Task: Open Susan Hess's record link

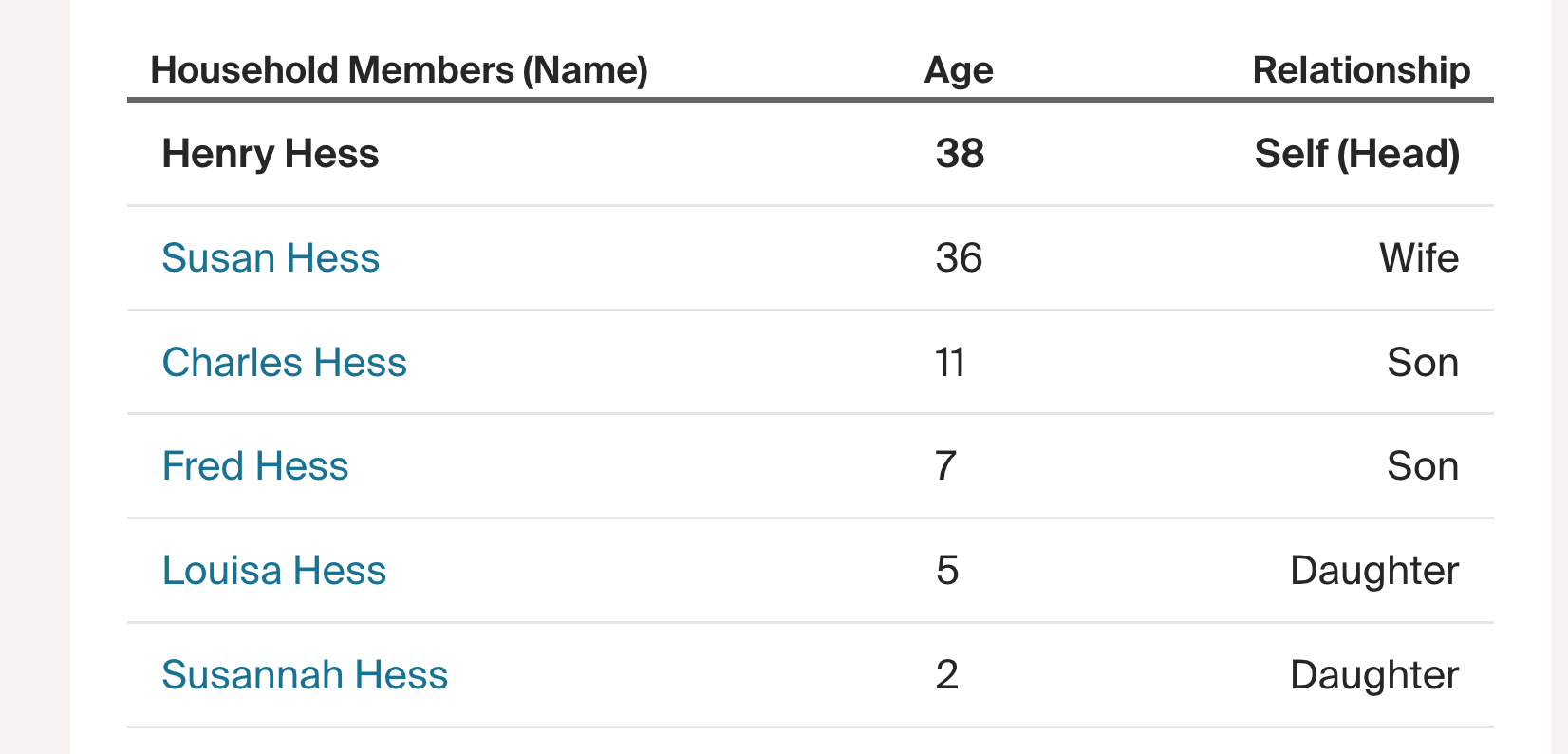Action: coord(271,258)
